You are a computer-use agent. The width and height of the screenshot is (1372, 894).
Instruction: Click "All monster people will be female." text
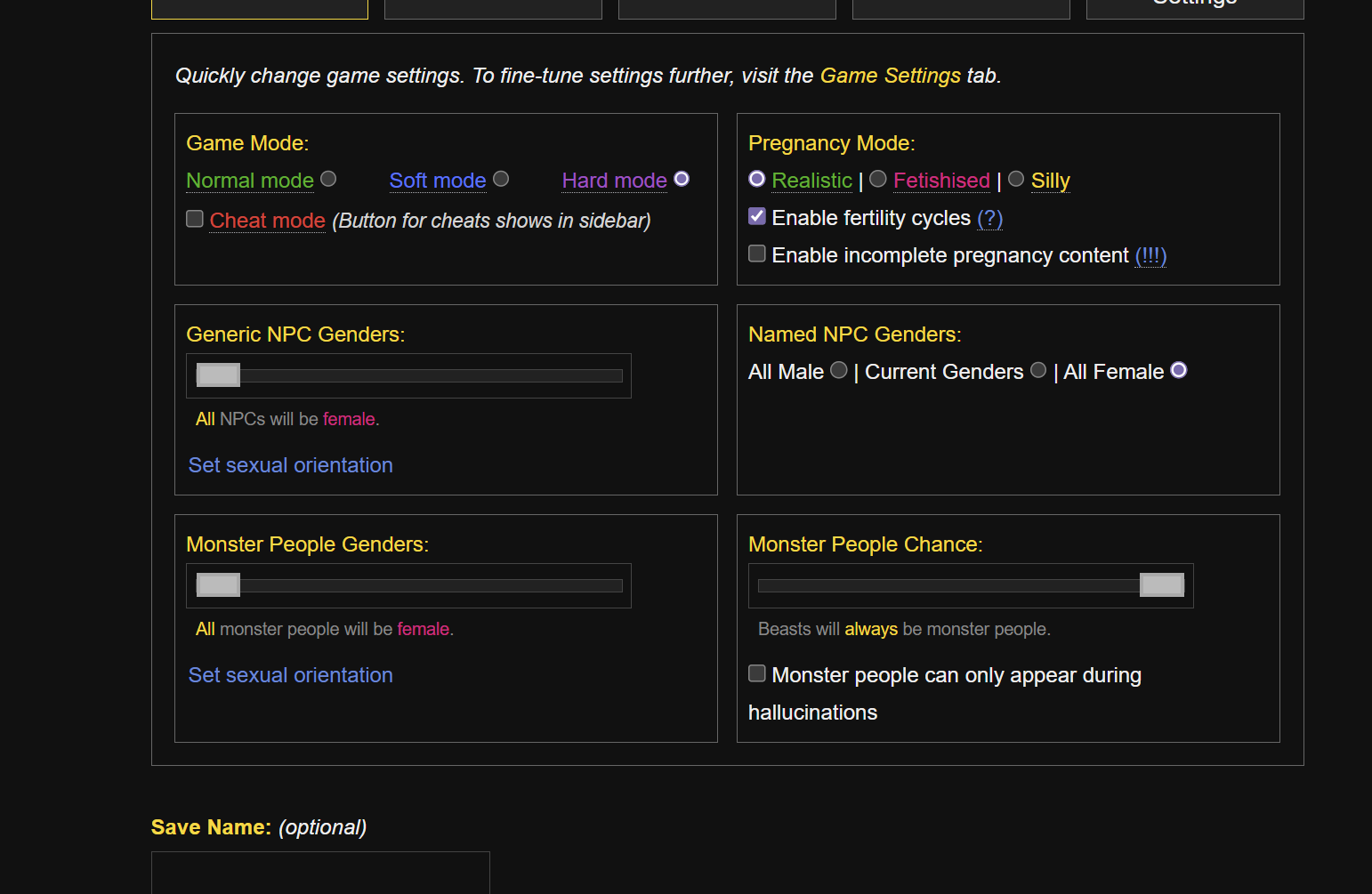(325, 629)
